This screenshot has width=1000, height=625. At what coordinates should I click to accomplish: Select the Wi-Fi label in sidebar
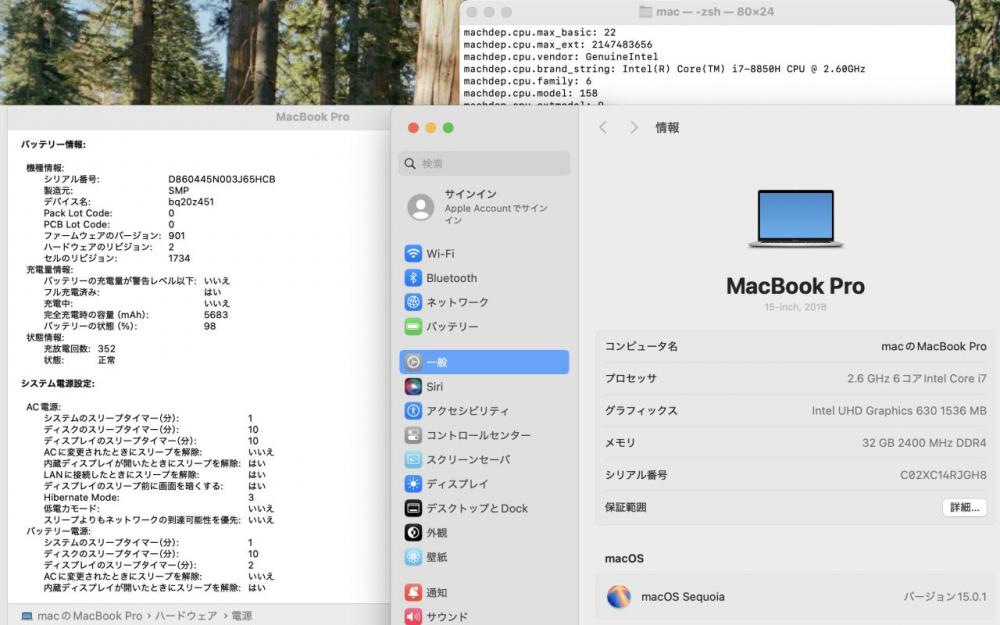440,254
